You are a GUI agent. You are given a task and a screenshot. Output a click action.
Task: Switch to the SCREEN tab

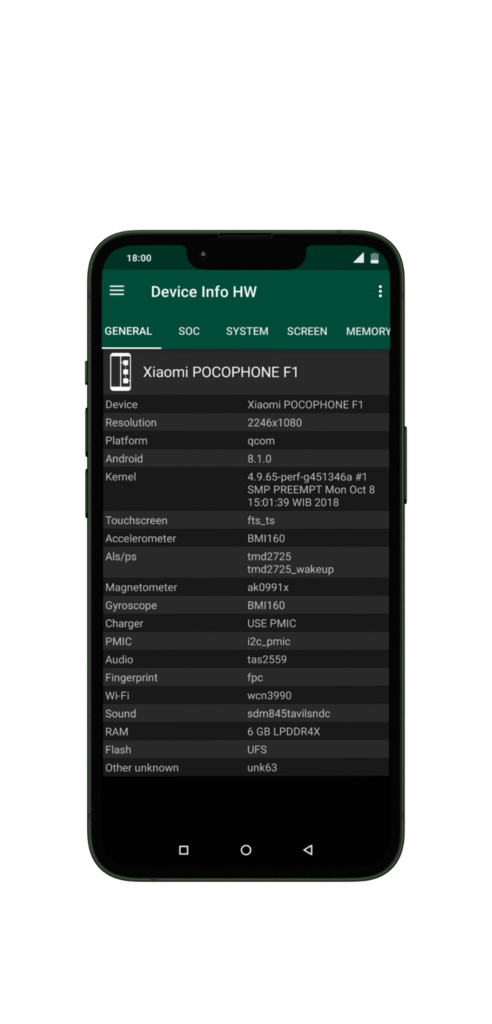click(x=307, y=331)
